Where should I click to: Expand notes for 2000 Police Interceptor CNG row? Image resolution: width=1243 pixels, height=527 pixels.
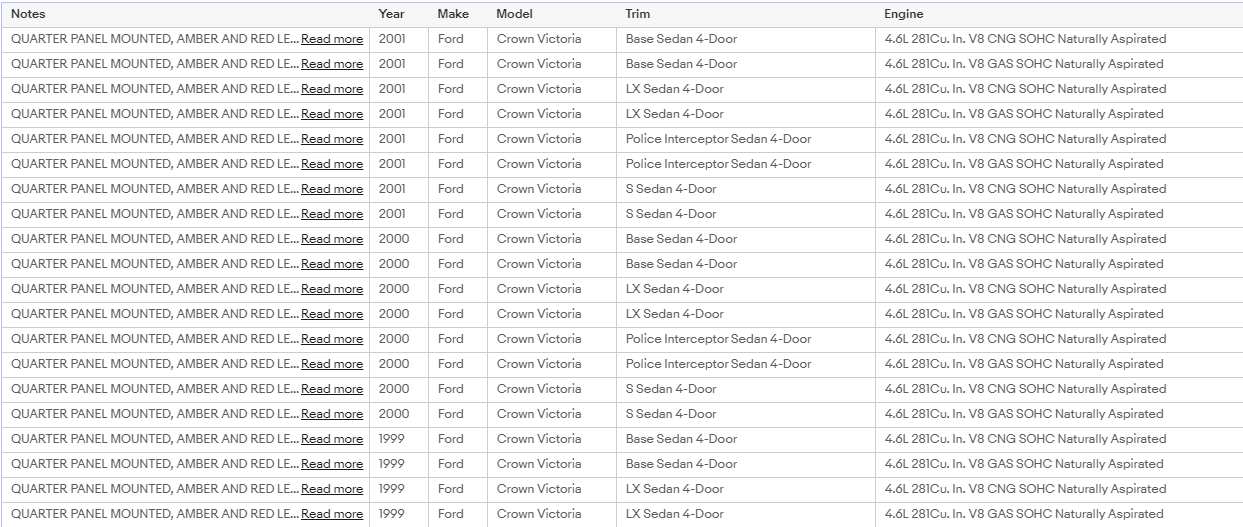tap(332, 339)
